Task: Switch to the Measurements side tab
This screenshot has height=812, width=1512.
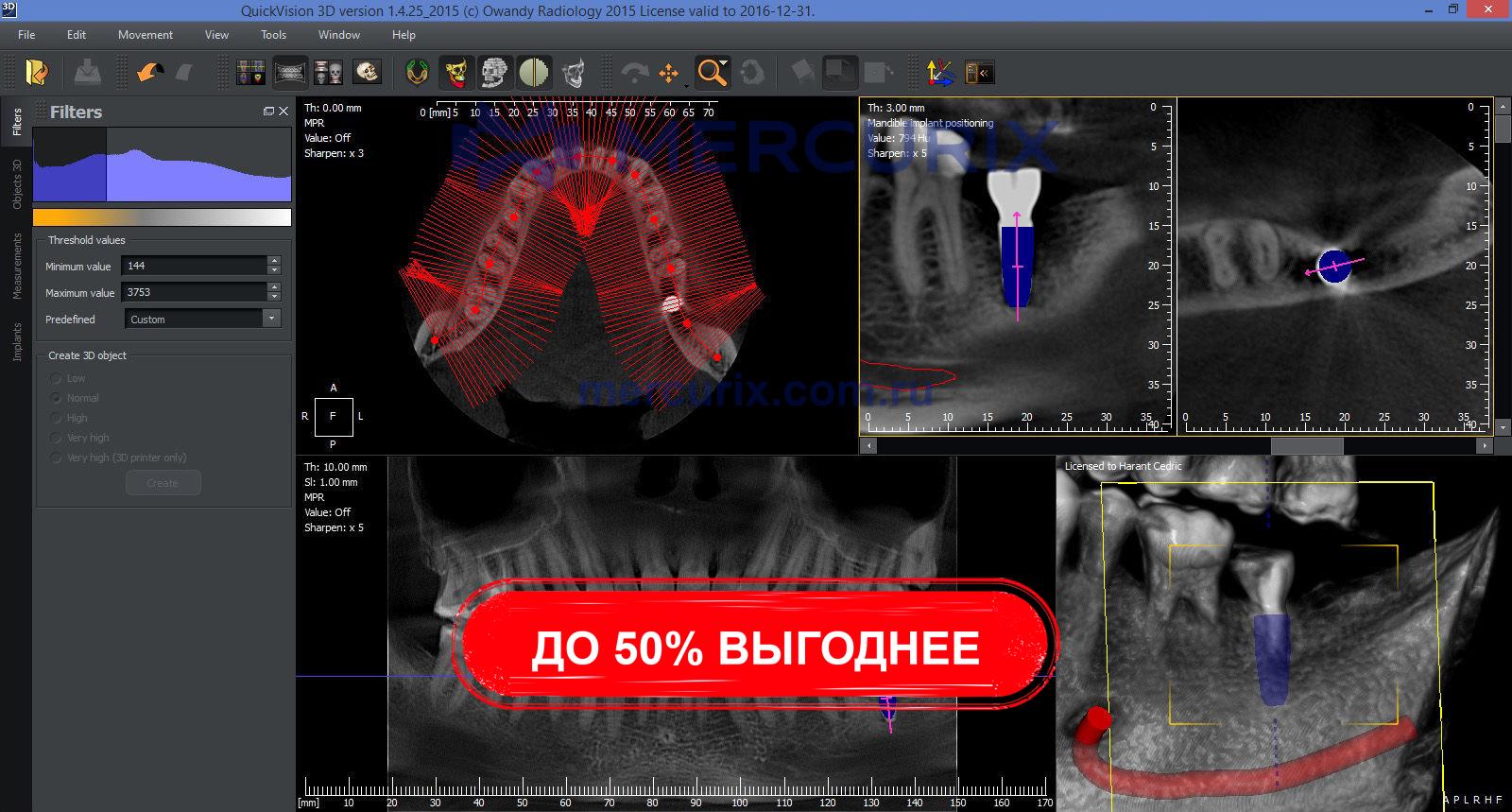Action: pyautogui.click(x=16, y=267)
